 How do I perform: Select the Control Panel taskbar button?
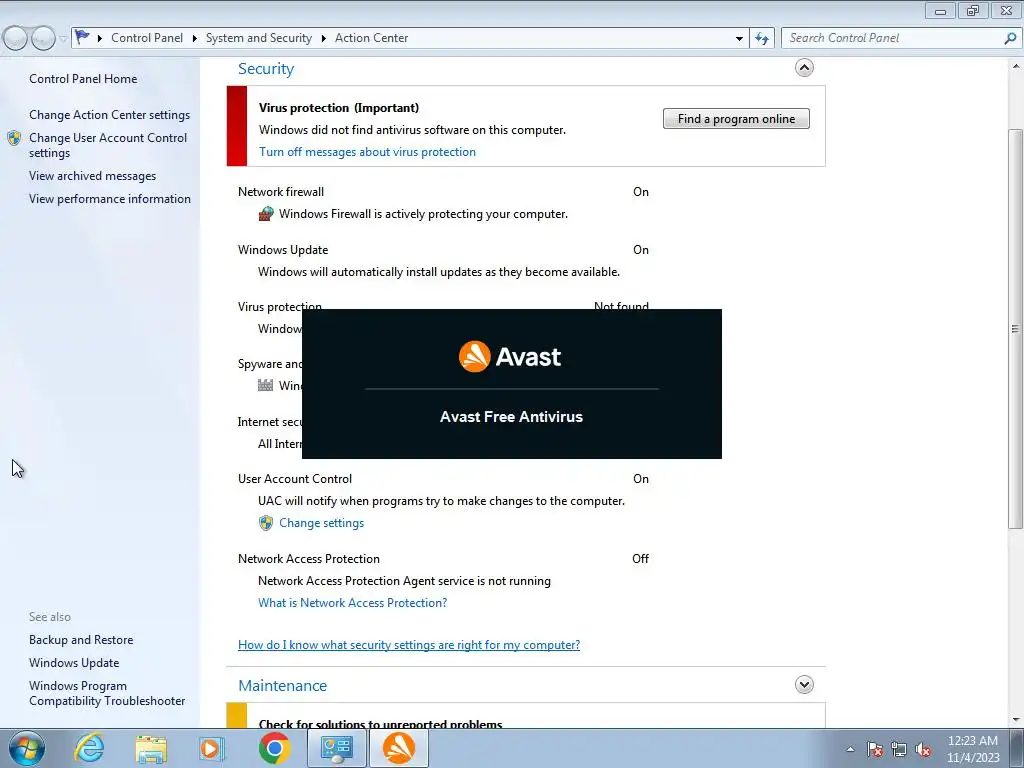click(336, 748)
